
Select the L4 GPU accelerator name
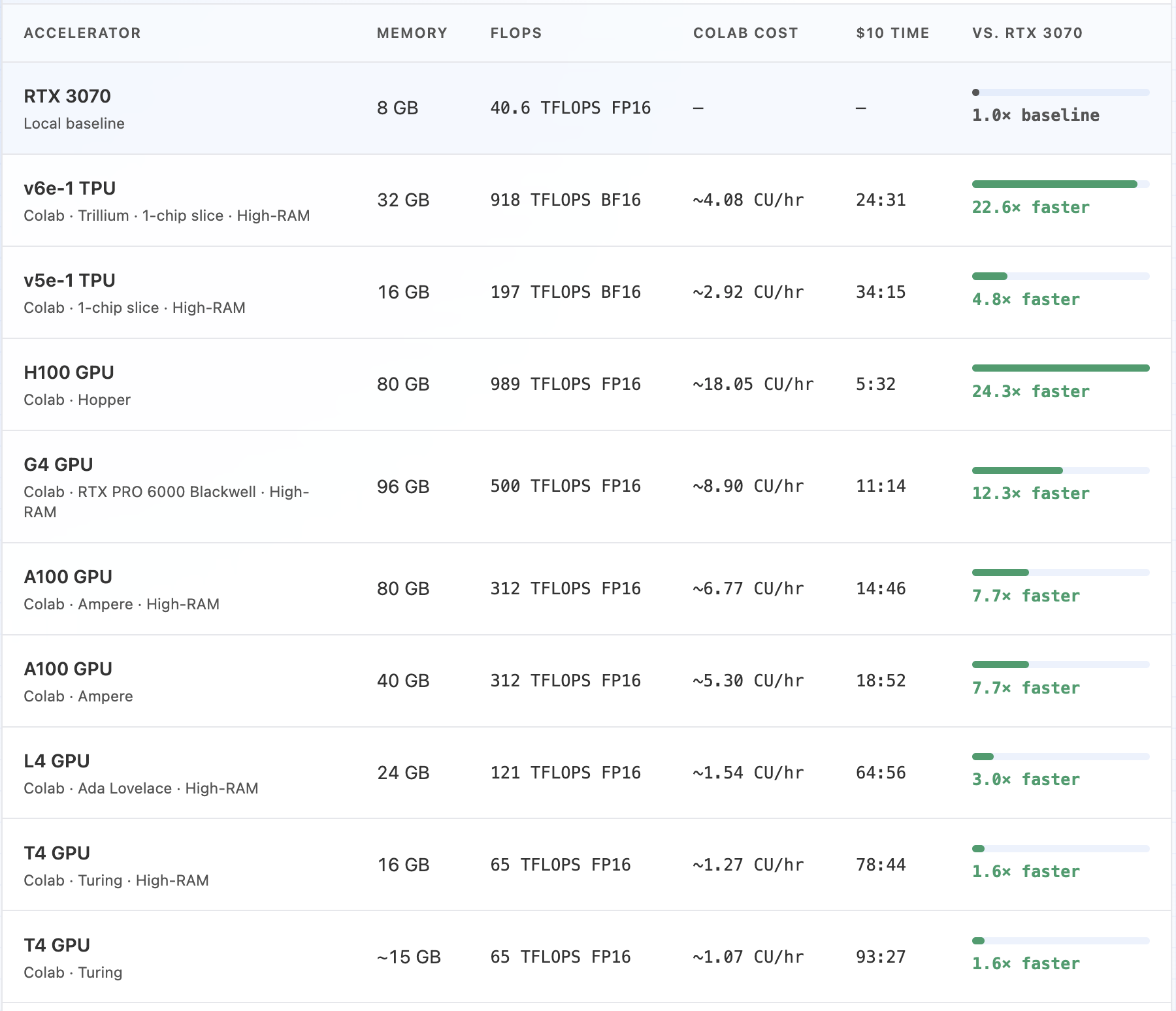click(57, 761)
